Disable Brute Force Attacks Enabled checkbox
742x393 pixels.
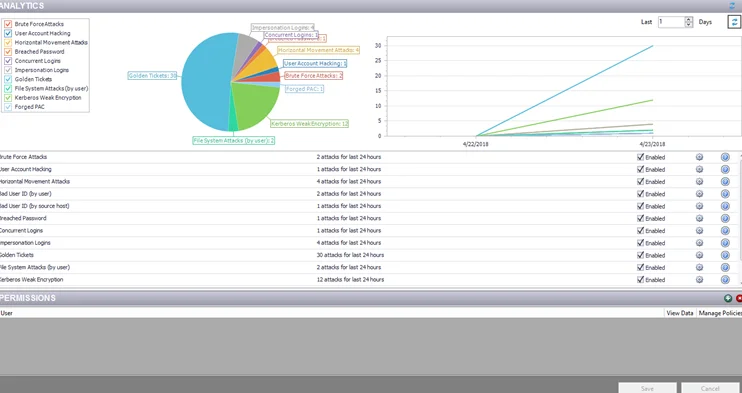(x=641, y=157)
